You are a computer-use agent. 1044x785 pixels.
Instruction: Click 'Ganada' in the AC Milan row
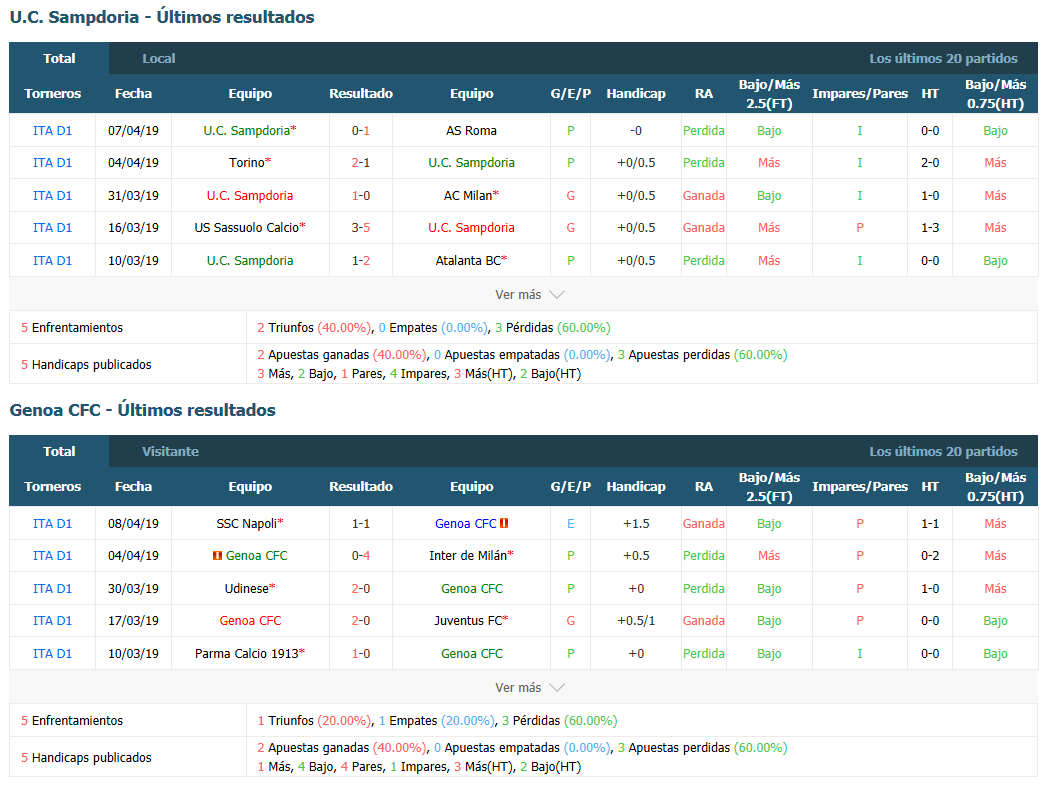(704, 196)
